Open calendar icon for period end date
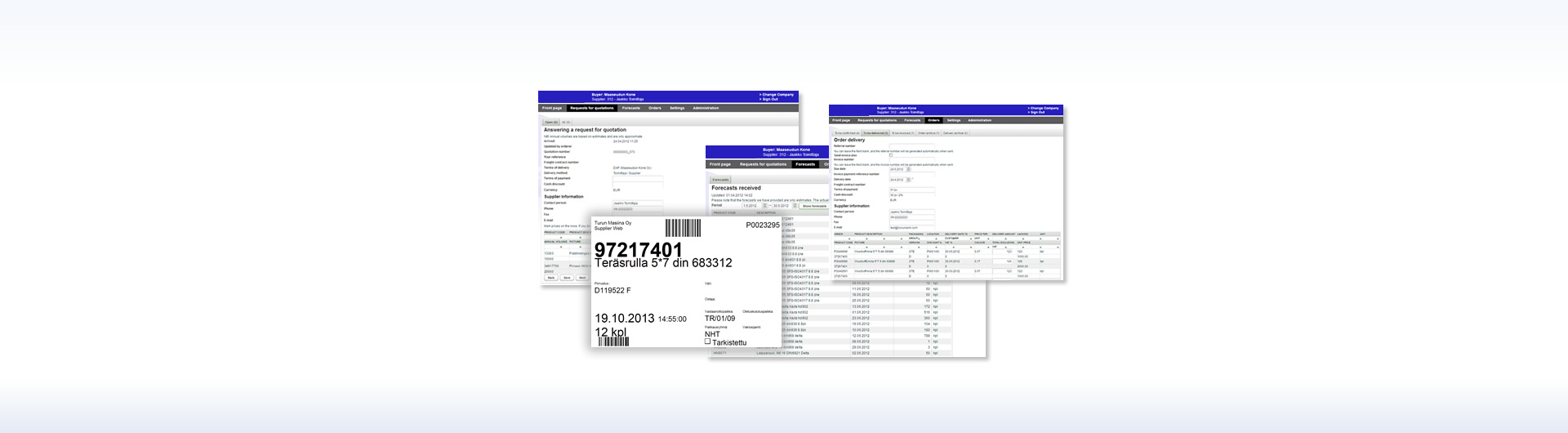Screen dimensions: 1568x433 795,206
